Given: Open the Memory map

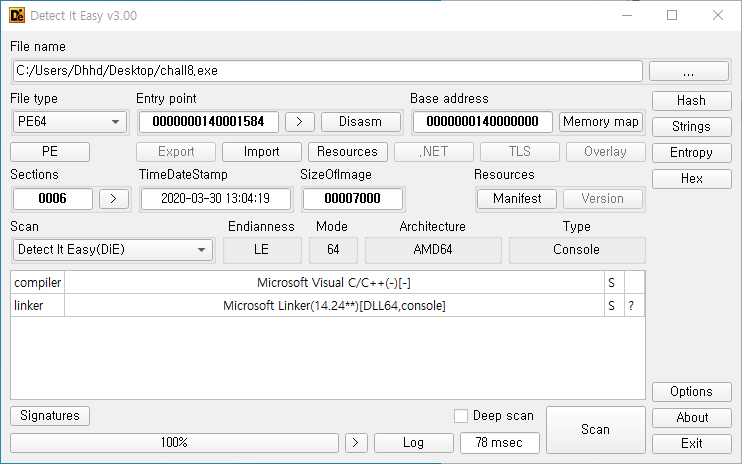Looking at the screenshot, I should point(601,122).
